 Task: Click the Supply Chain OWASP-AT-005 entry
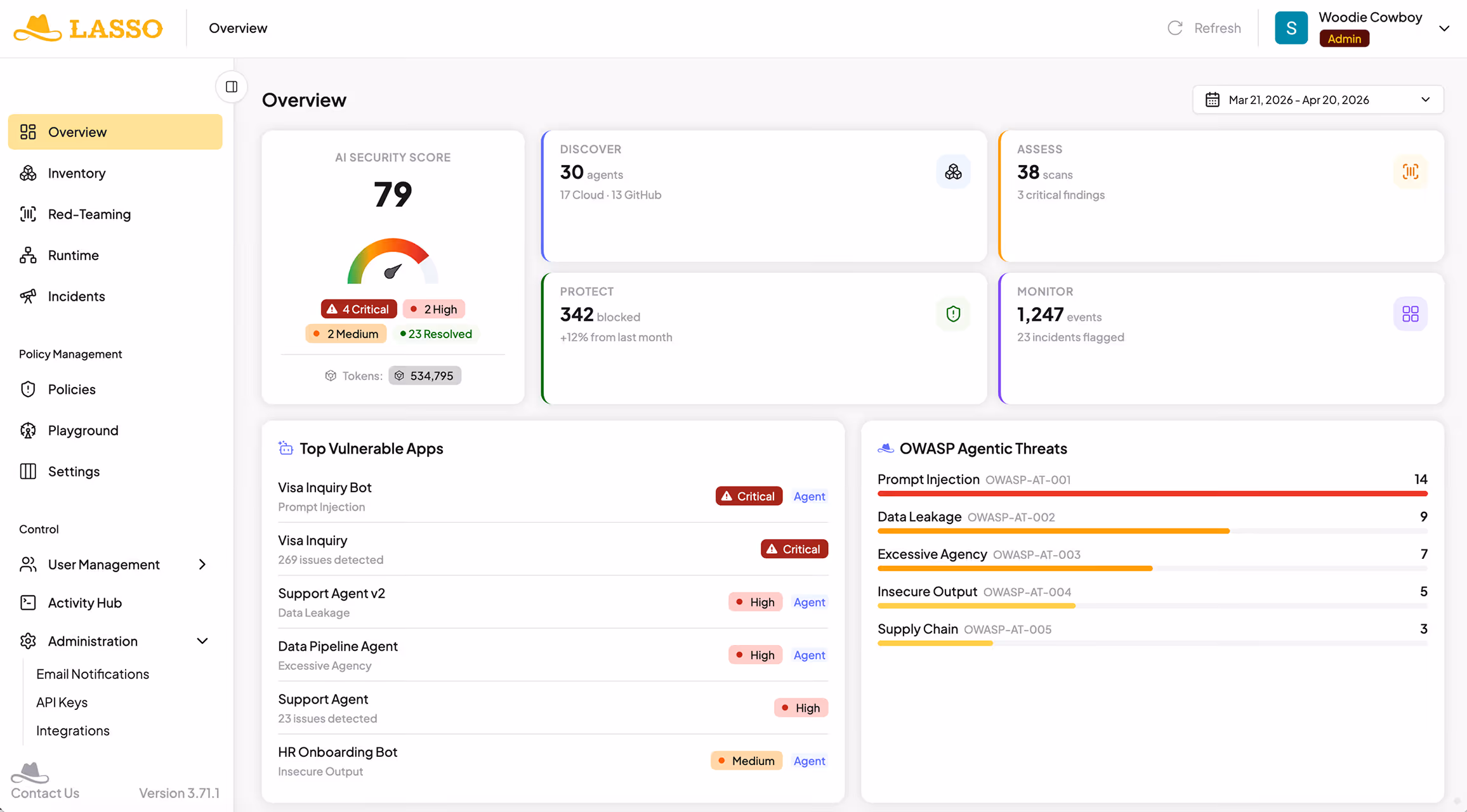(x=1152, y=634)
